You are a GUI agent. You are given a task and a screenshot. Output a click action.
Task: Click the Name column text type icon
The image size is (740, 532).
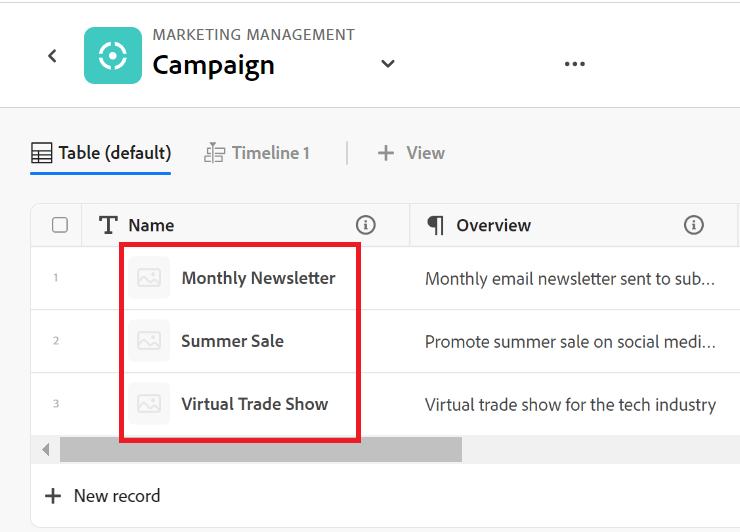coord(109,225)
